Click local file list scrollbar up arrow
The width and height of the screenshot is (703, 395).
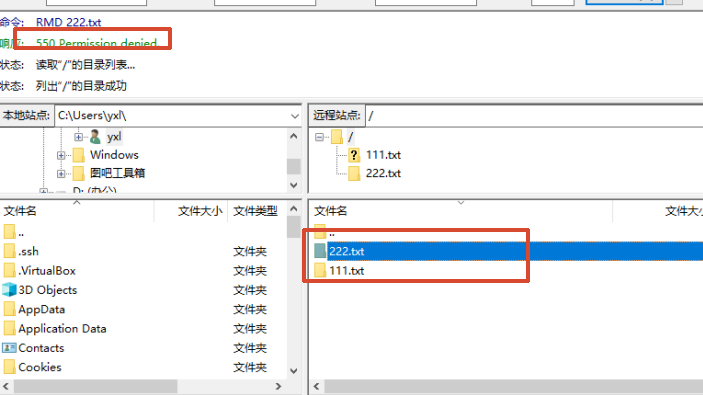point(294,208)
